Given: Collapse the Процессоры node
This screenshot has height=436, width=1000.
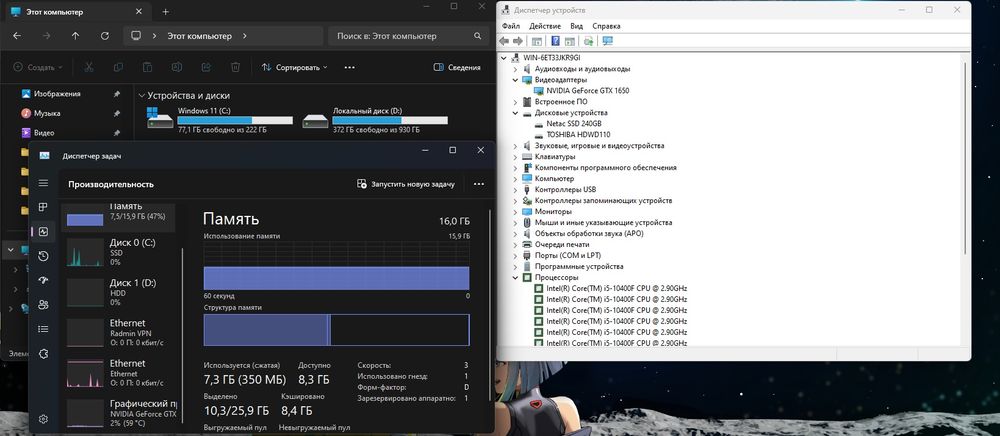Looking at the screenshot, I should (x=515, y=278).
